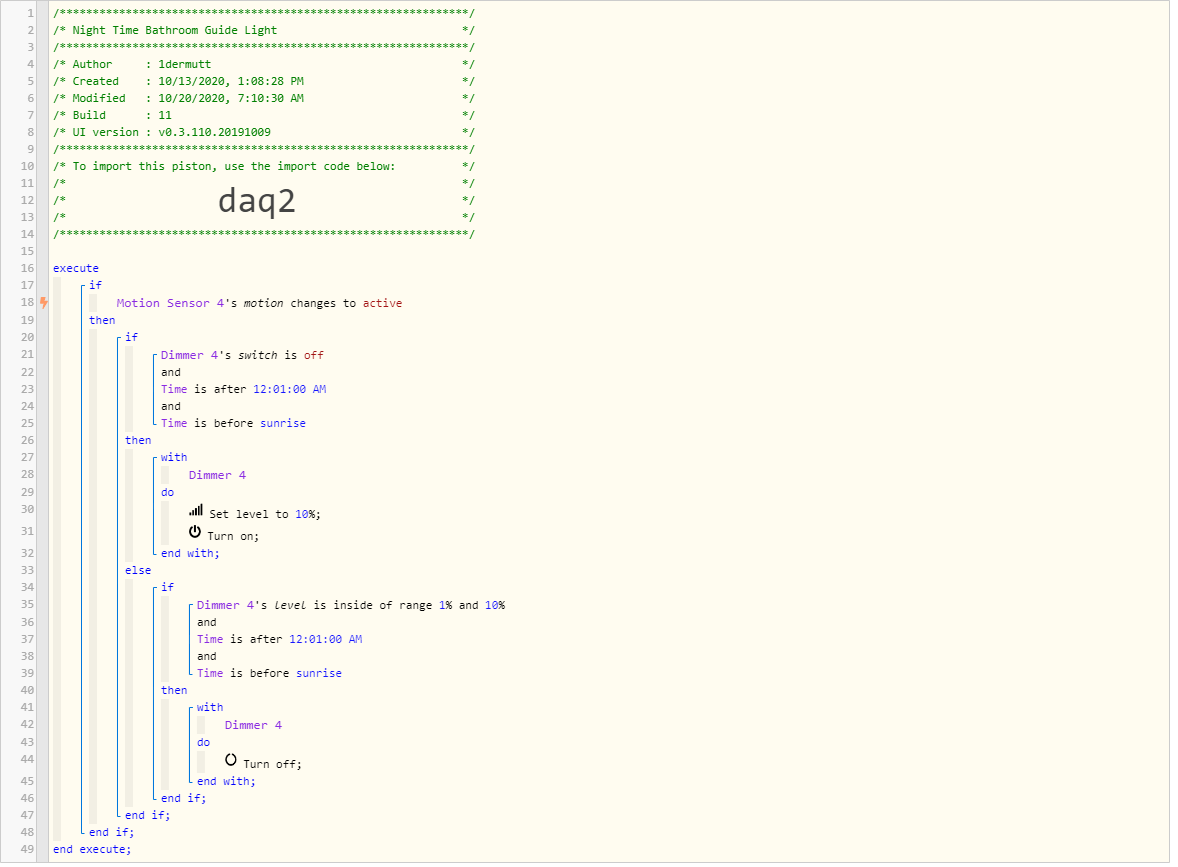The width and height of the screenshot is (1178, 867).
Task: Click the power icon next to Turn on
Action: coord(195,534)
